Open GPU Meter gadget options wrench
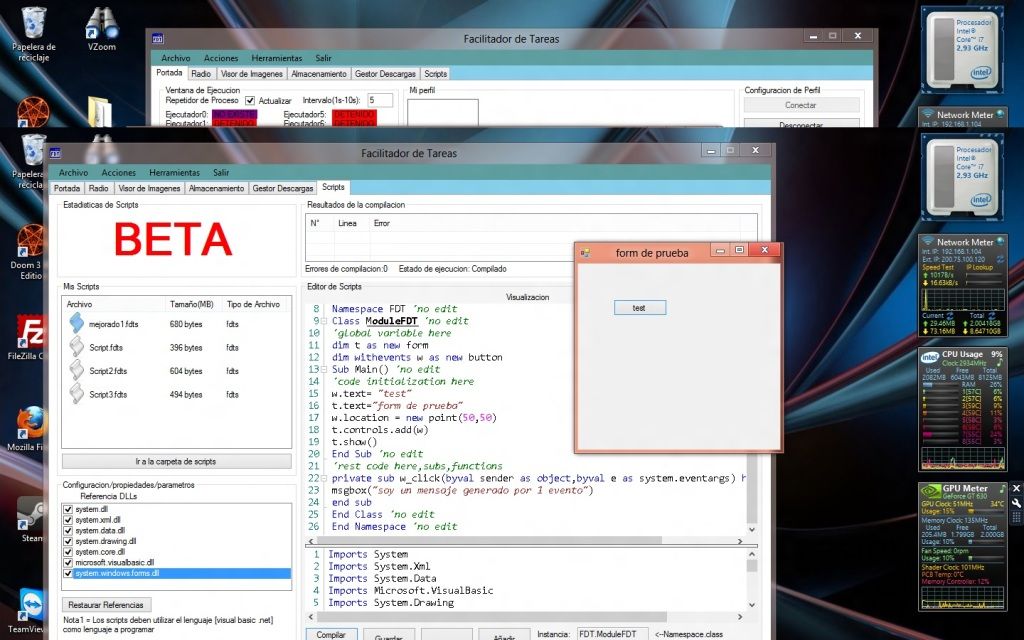Screen dimensions: 1024x640 [x=1016, y=503]
